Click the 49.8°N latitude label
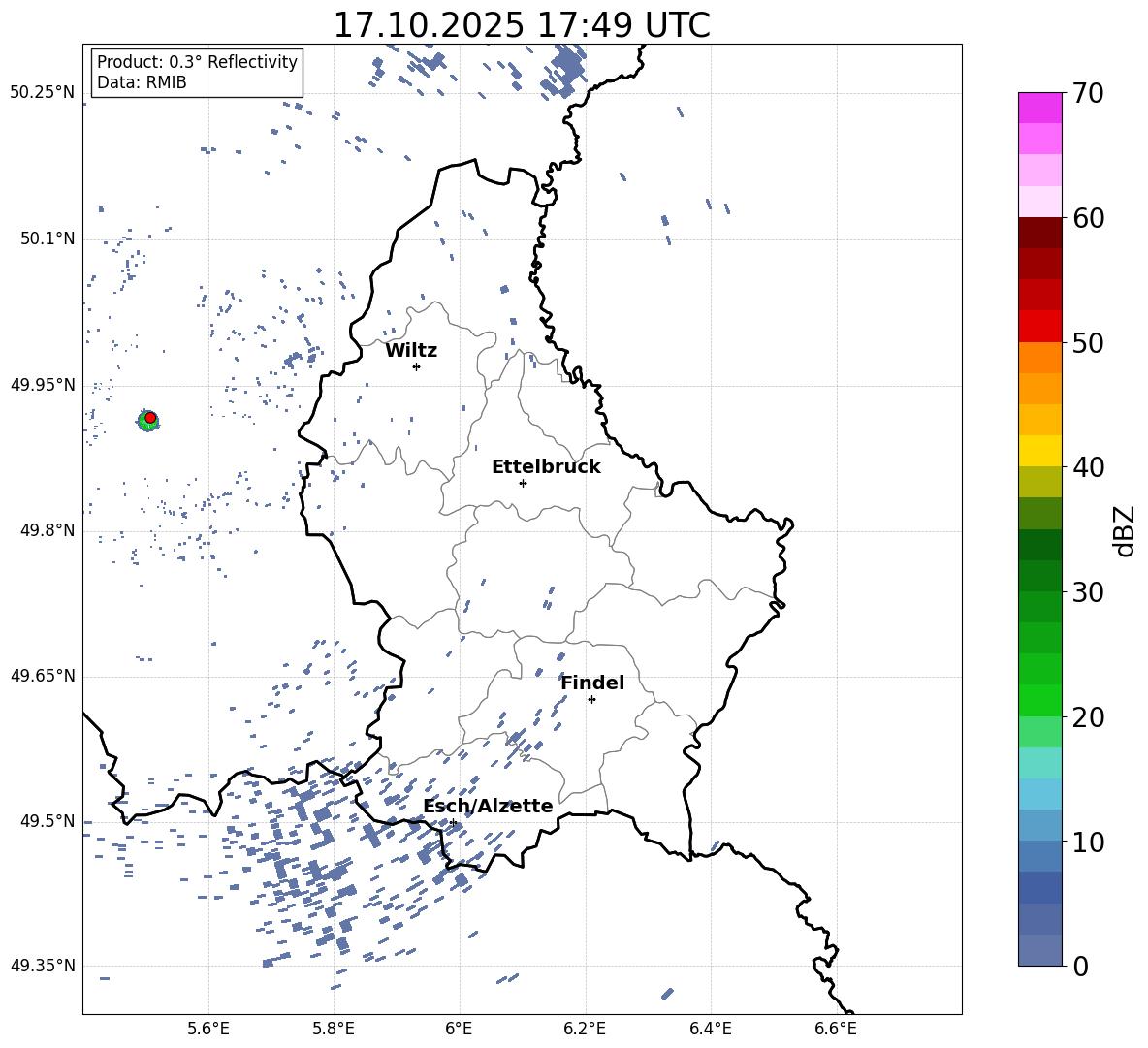The image size is (1148, 1048). (x=48, y=530)
